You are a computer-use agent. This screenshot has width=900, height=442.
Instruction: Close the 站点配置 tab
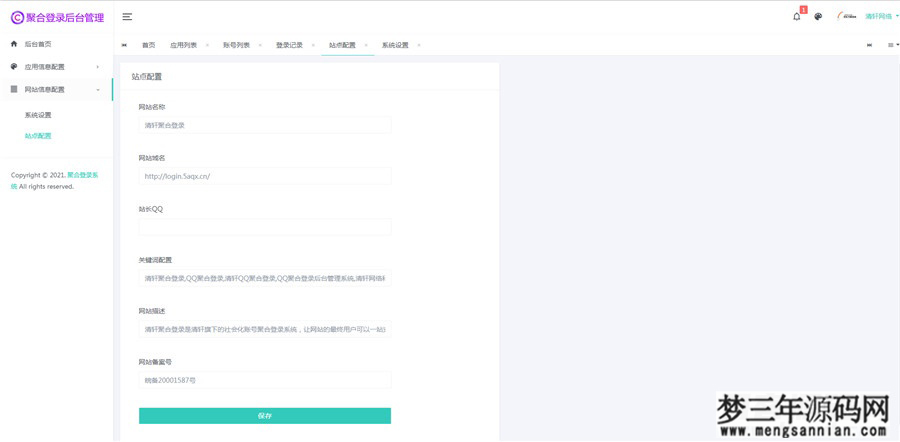point(366,45)
